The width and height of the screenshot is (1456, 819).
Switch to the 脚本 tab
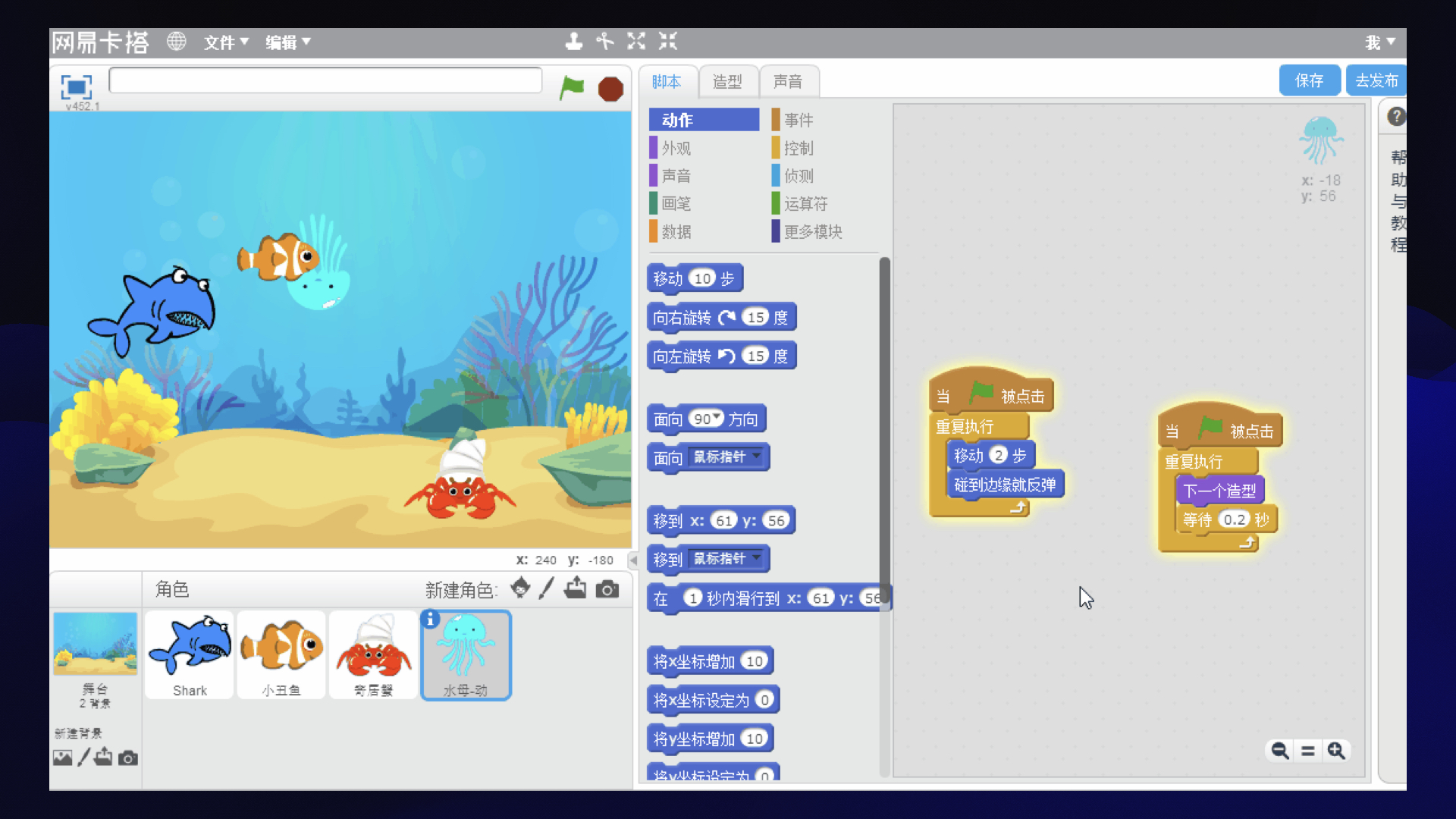tap(667, 81)
